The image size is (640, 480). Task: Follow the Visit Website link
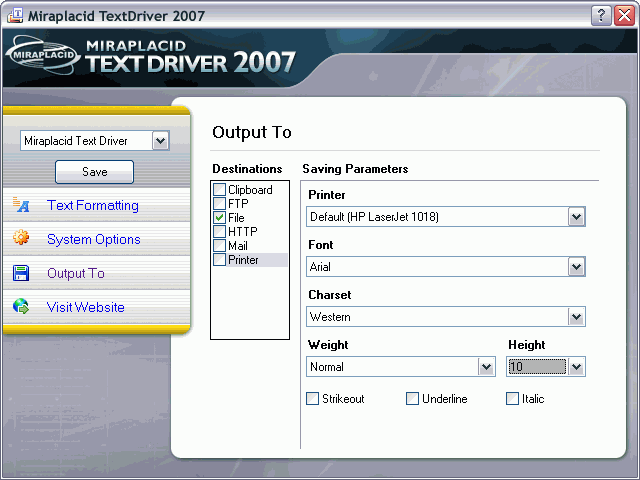coord(85,307)
